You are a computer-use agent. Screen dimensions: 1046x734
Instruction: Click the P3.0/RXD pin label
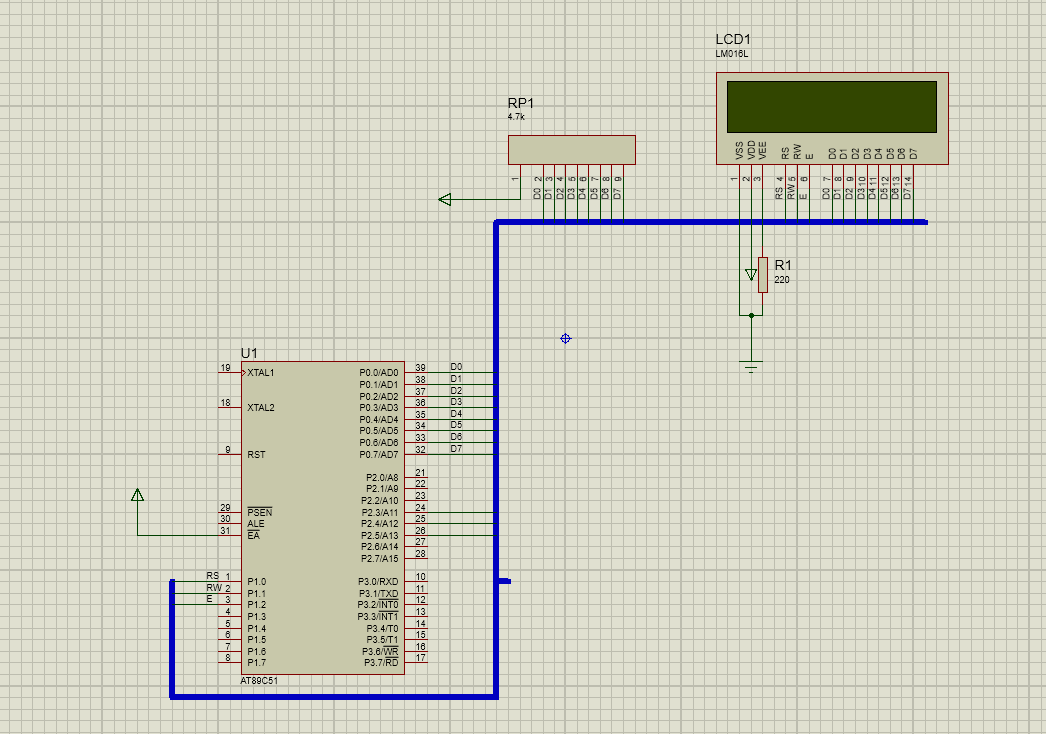pos(378,581)
